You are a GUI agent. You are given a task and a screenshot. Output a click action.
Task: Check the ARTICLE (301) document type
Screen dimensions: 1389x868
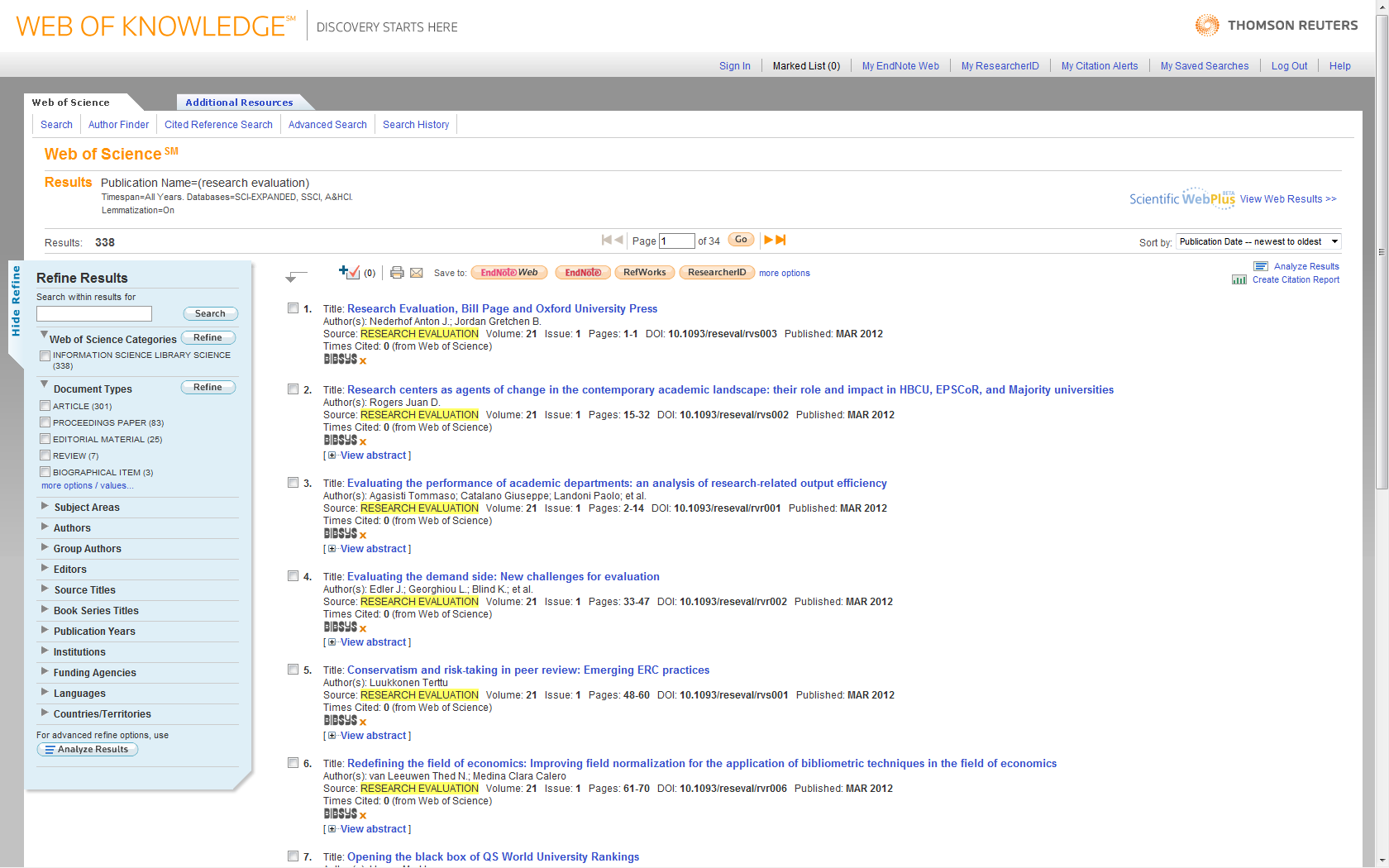[x=45, y=406]
